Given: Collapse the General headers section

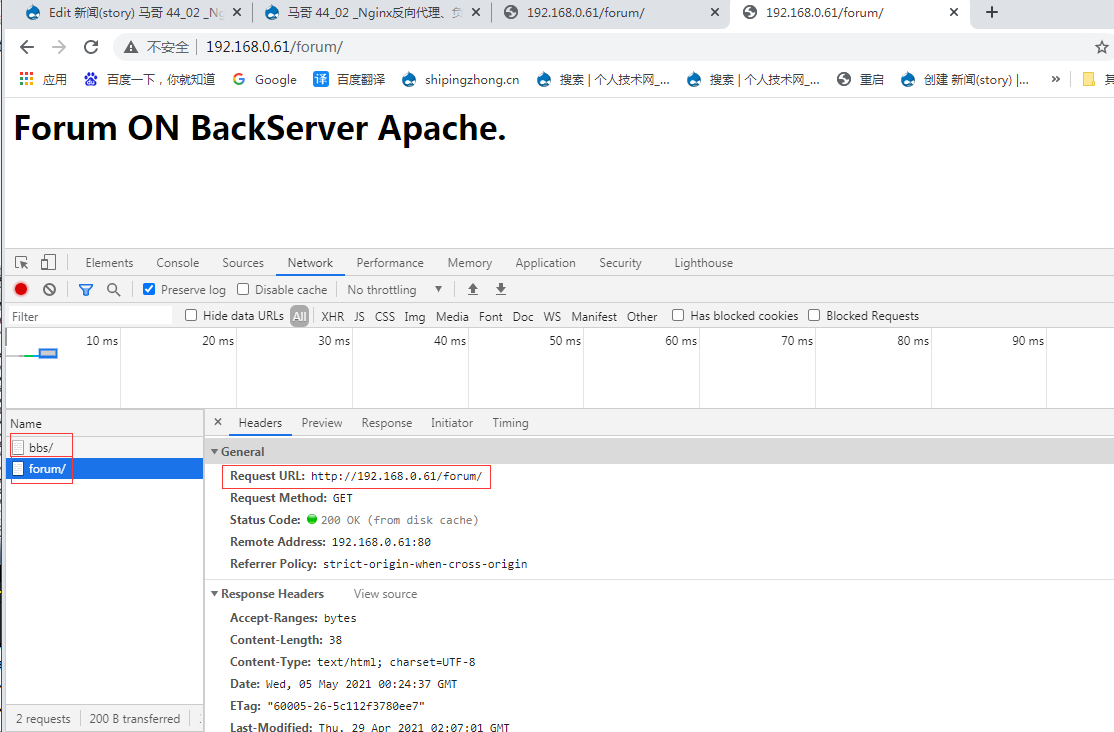Looking at the screenshot, I should 214,452.
